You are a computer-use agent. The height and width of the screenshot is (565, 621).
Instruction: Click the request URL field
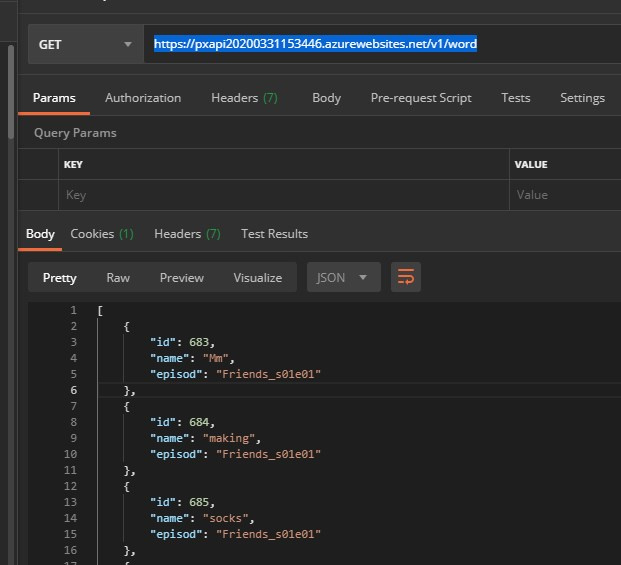point(382,44)
